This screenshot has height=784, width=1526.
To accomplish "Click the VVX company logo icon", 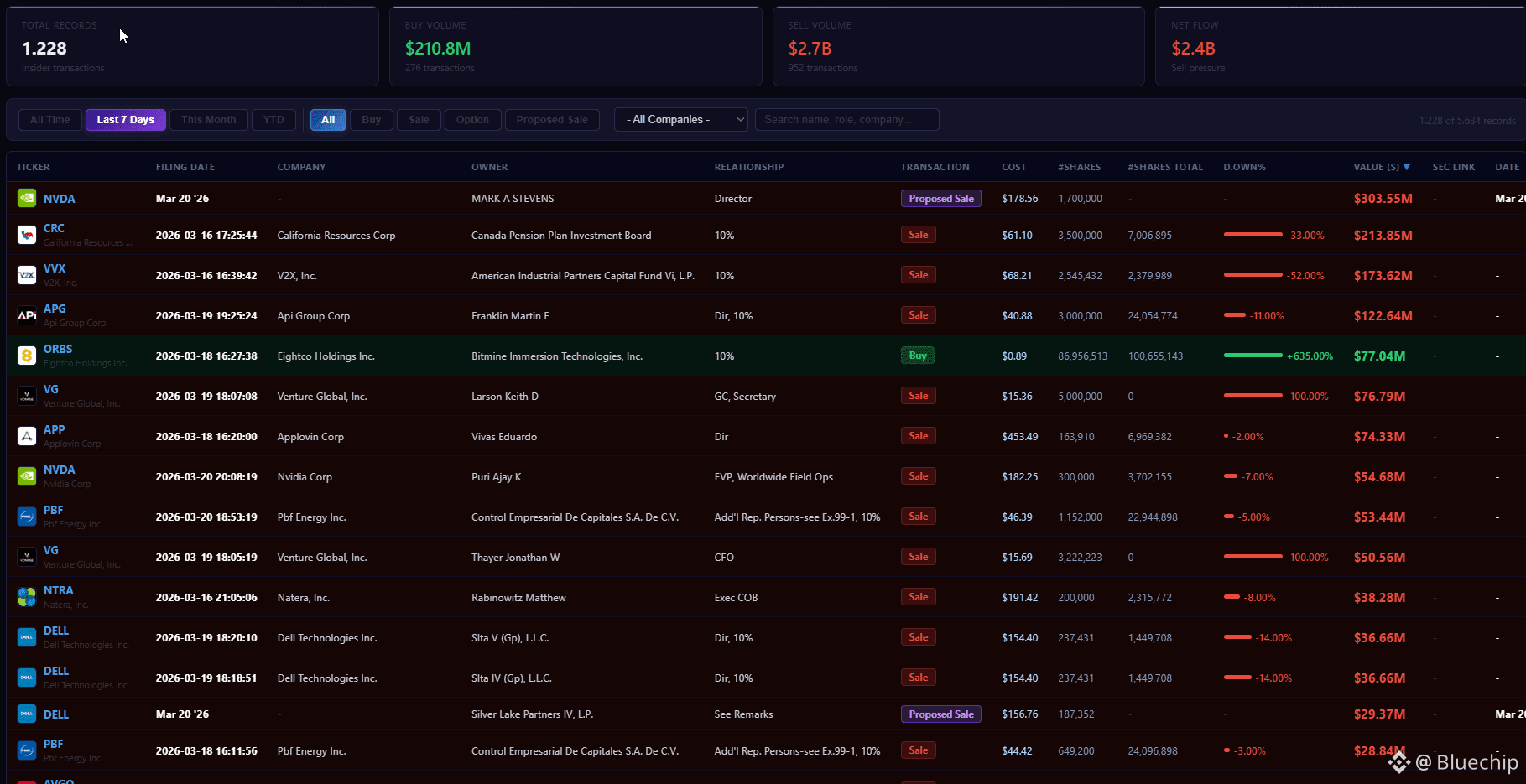I will pyautogui.click(x=27, y=275).
